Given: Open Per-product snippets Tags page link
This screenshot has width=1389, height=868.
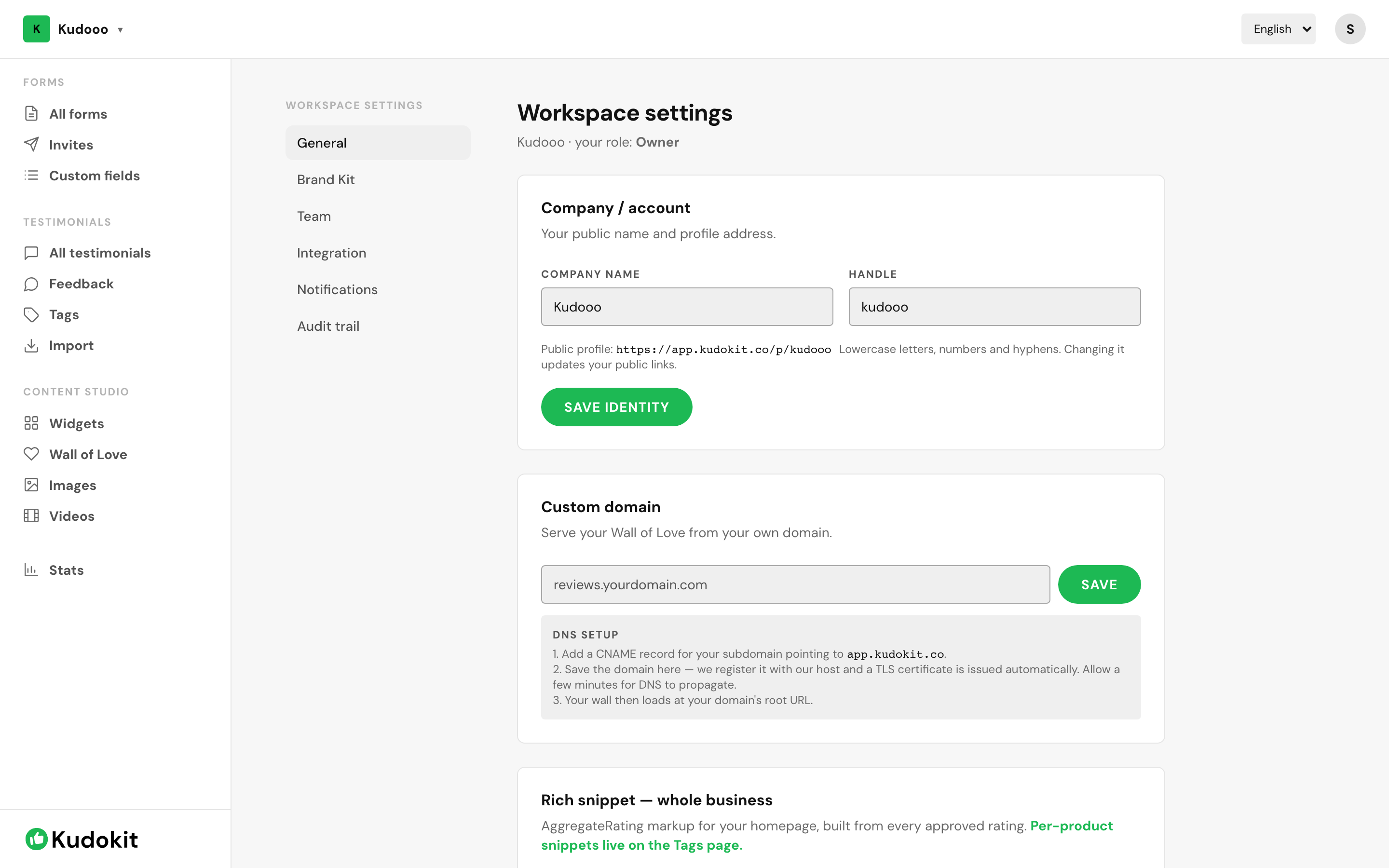Looking at the screenshot, I should [827, 835].
